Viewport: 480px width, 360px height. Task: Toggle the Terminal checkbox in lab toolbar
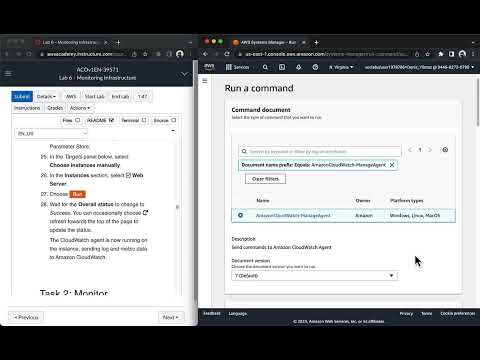[144, 120]
